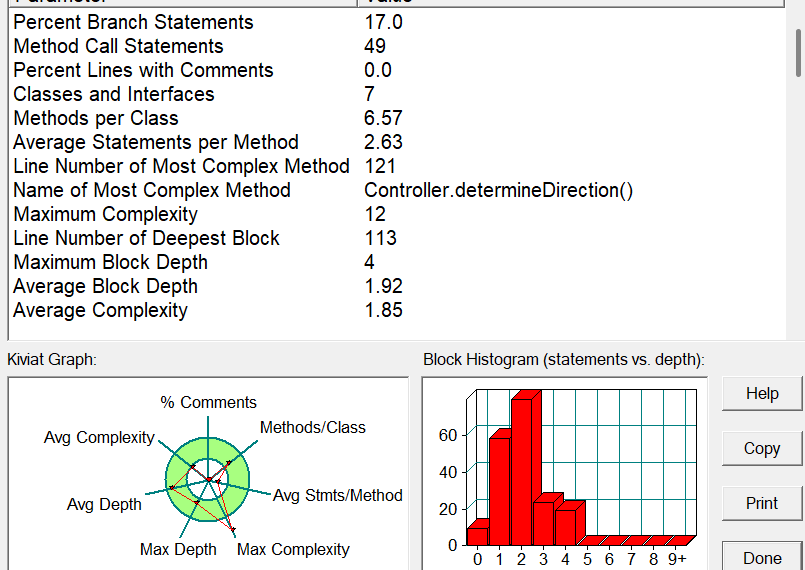The image size is (805, 570).
Task: Select Line Number of Deepest Block row
Action: pyautogui.click(x=397, y=238)
